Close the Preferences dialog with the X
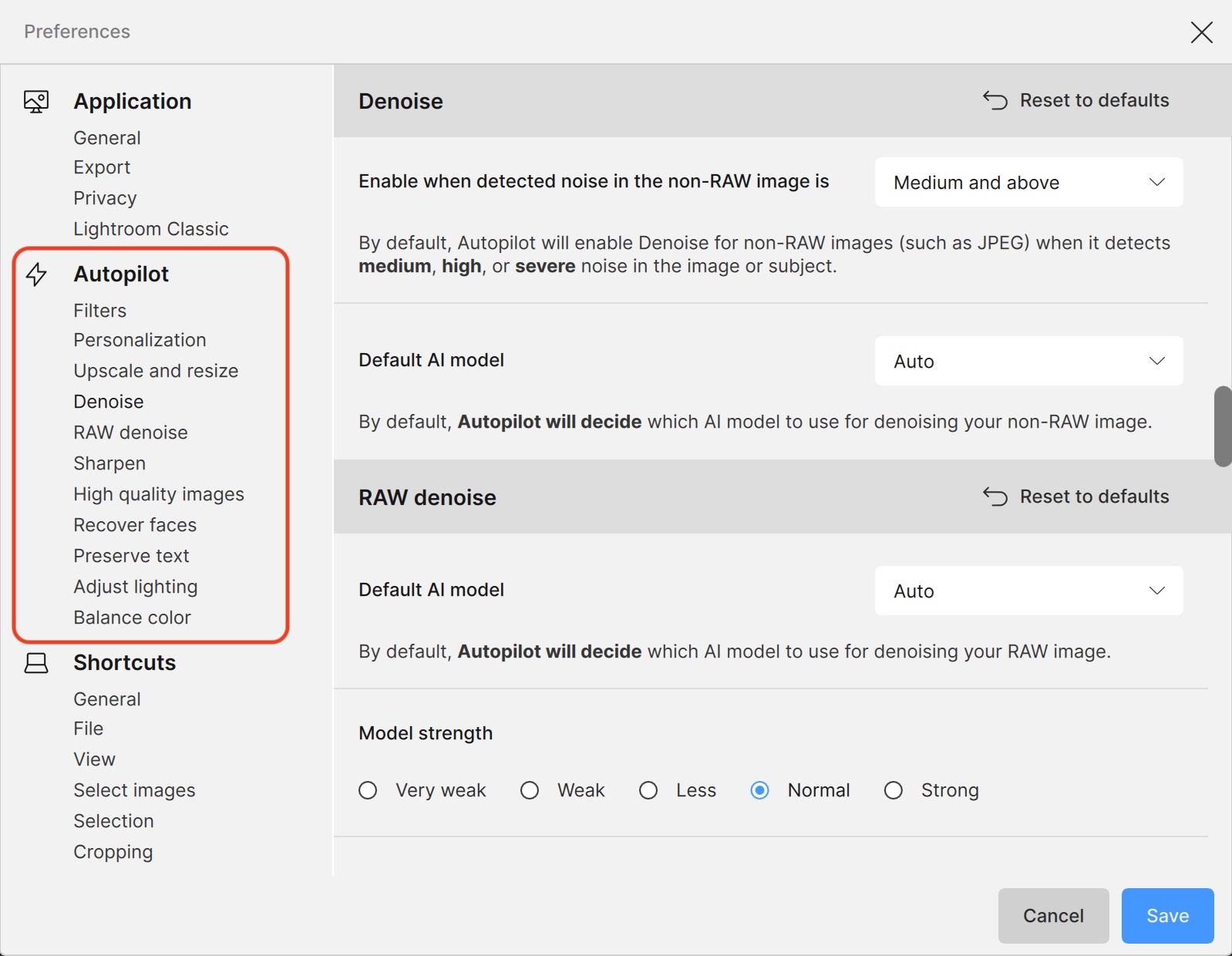This screenshot has height=956, width=1232. (1201, 32)
